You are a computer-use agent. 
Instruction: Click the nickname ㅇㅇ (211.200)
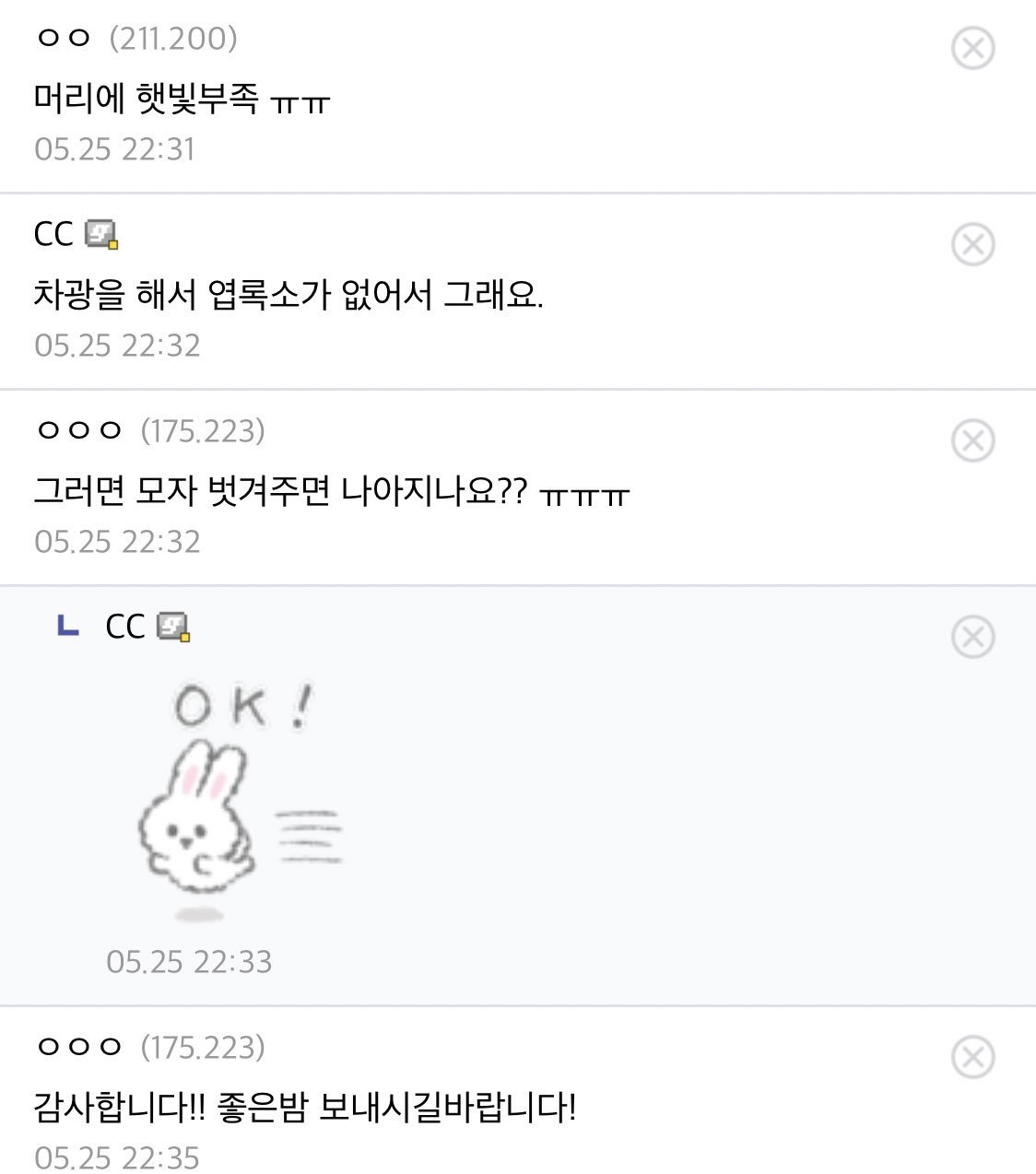click(x=135, y=38)
